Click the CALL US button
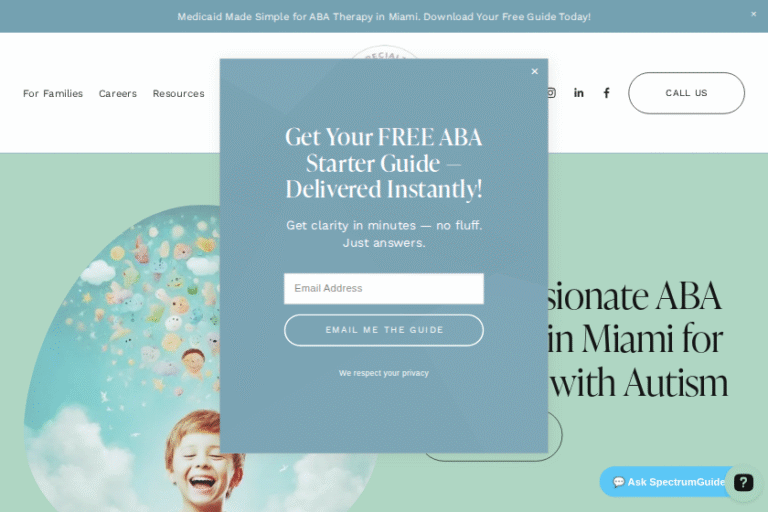Viewport: 768px width, 512px height. click(x=686, y=93)
